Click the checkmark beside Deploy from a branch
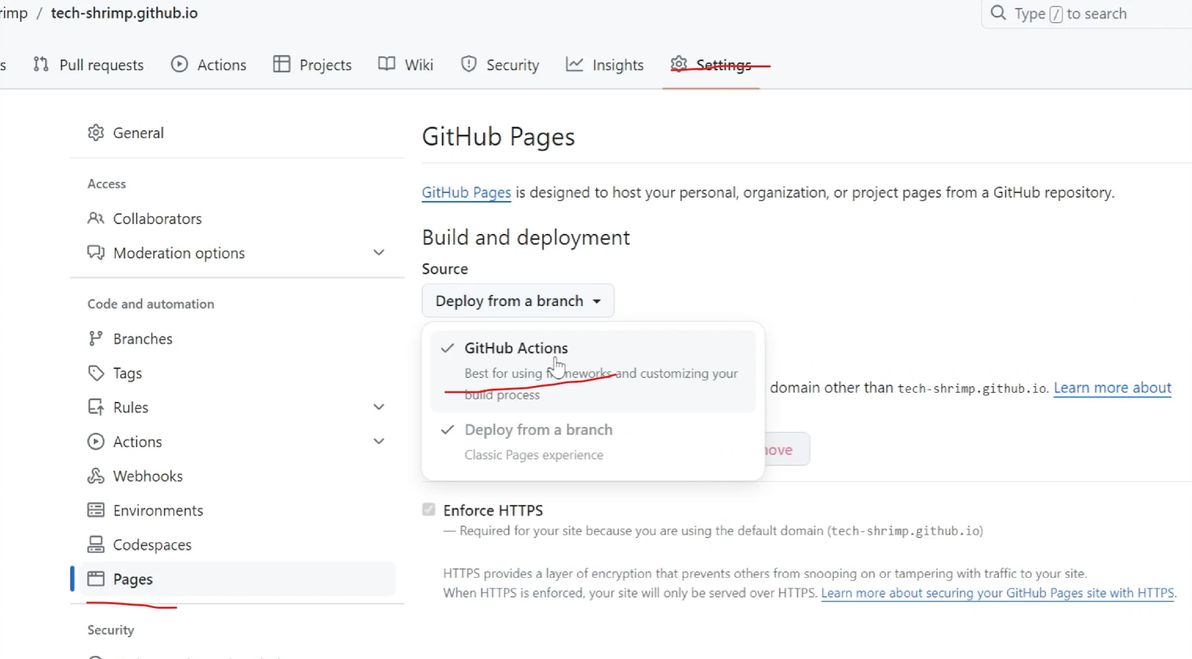Image resolution: width=1192 pixels, height=659 pixels. pos(448,430)
